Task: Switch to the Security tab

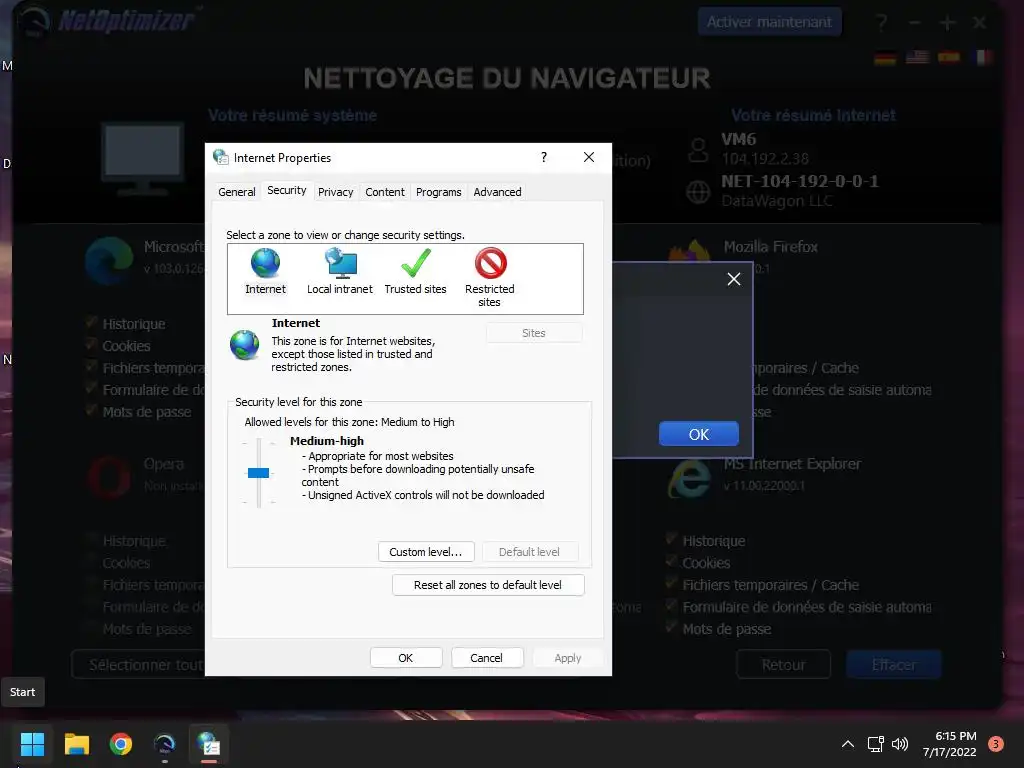Action: 287,190
